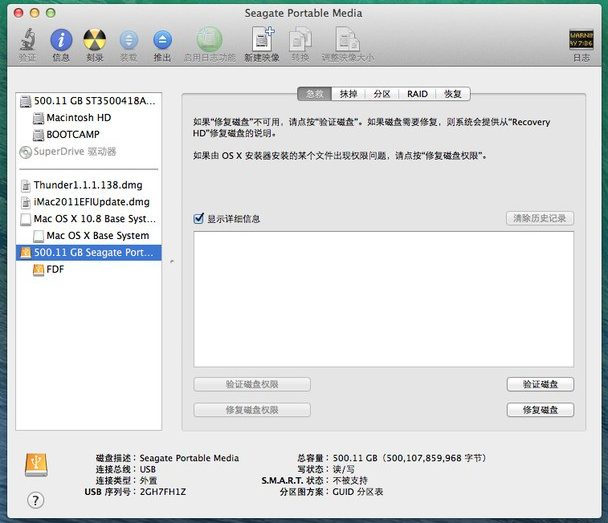Click the Burn (刻录) toolbar icon

(95, 40)
